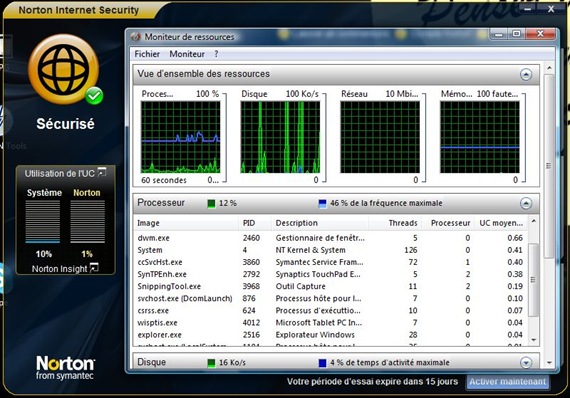Sort by the Image column header
This screenshot has height=398, width=570.
148,223
